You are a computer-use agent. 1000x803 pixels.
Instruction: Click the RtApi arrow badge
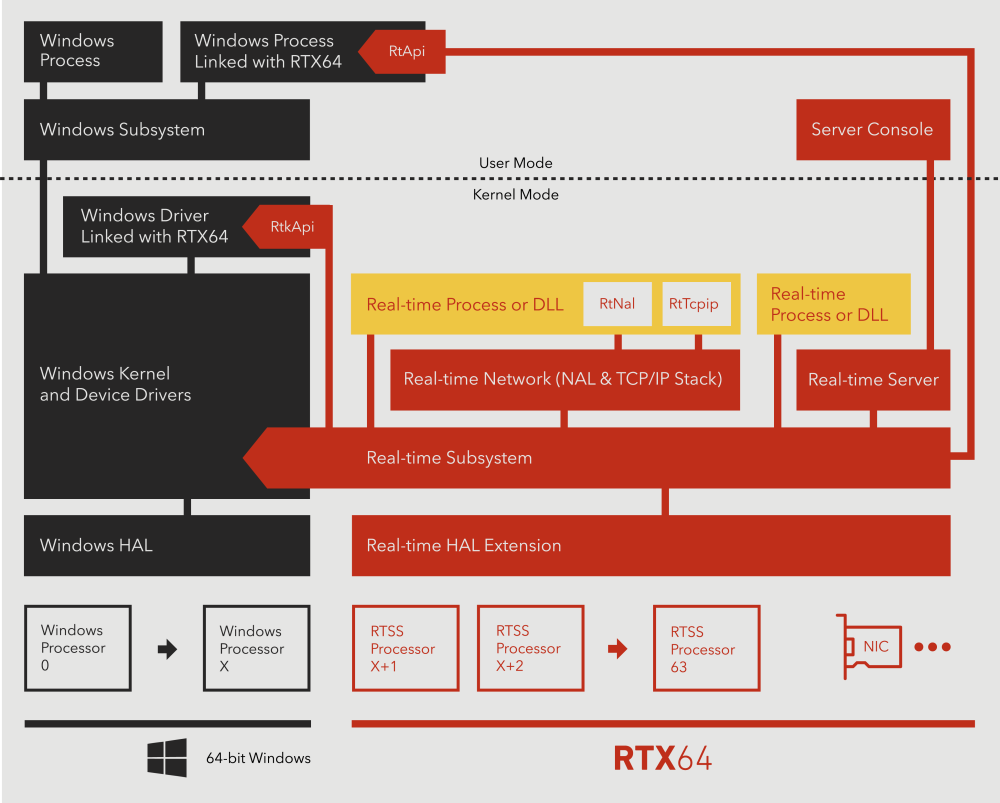(399, 51)
